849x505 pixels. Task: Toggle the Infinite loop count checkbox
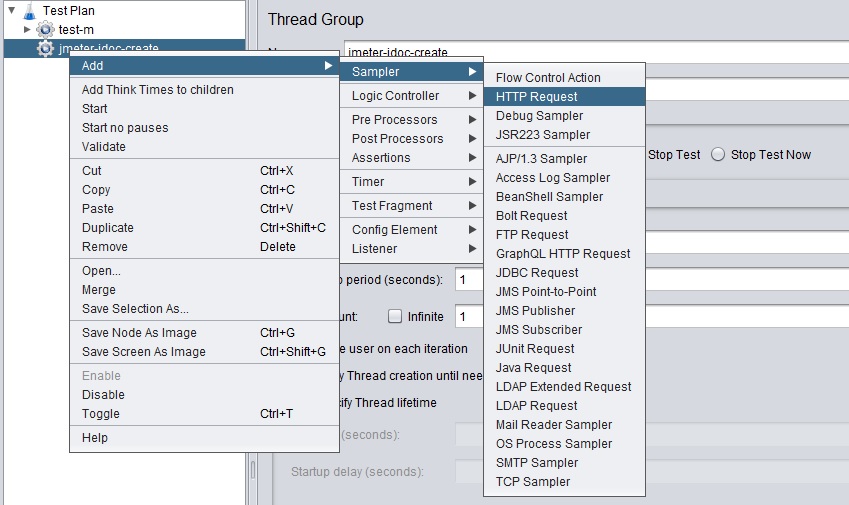(395, 317)
